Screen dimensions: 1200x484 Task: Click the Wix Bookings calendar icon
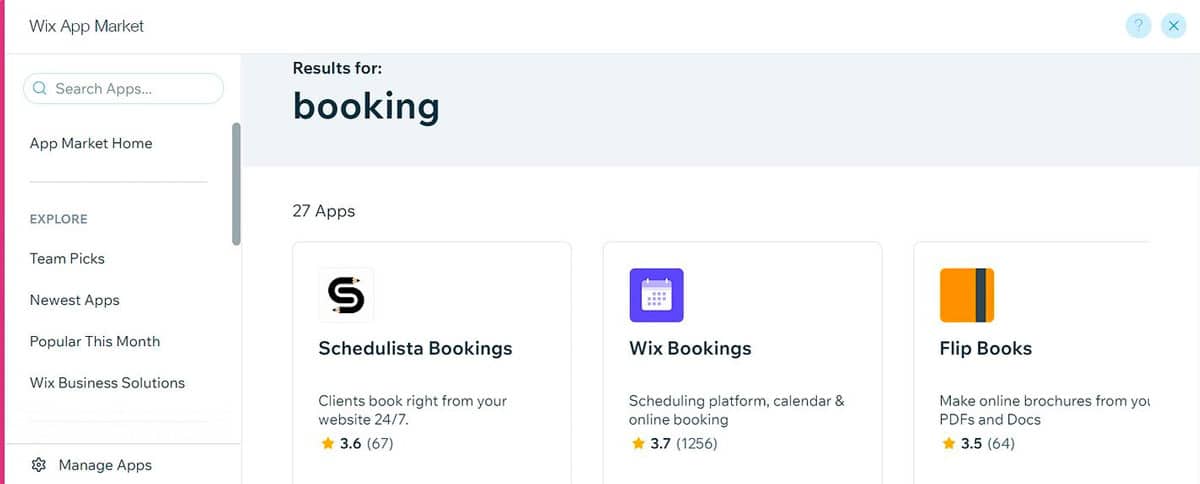(656, 295)
